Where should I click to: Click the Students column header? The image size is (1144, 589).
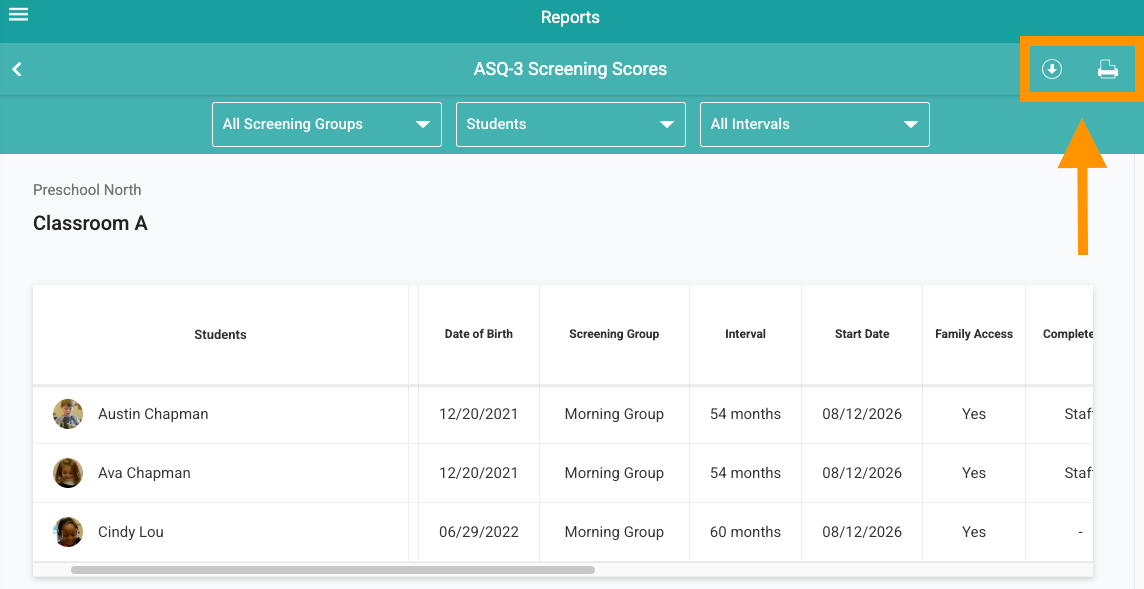220,334
